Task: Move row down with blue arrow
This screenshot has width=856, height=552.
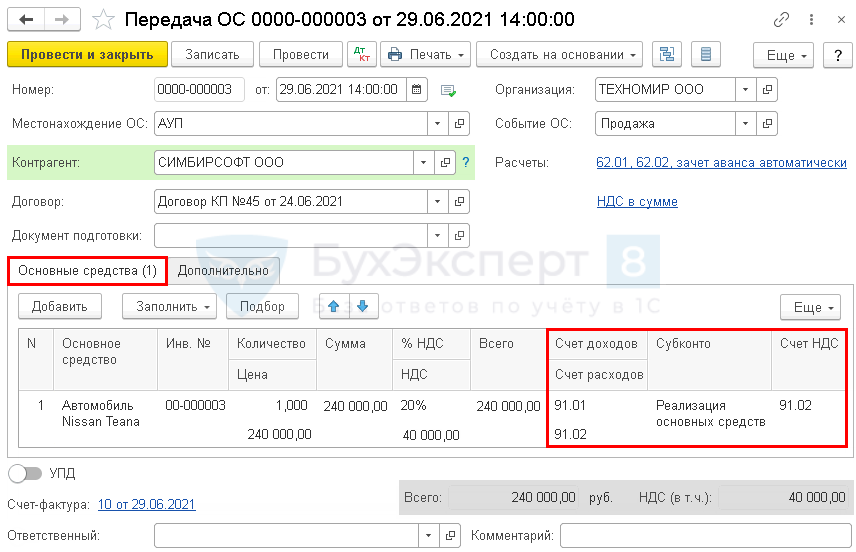Action: pyautogui.click(x=362, y=307)
